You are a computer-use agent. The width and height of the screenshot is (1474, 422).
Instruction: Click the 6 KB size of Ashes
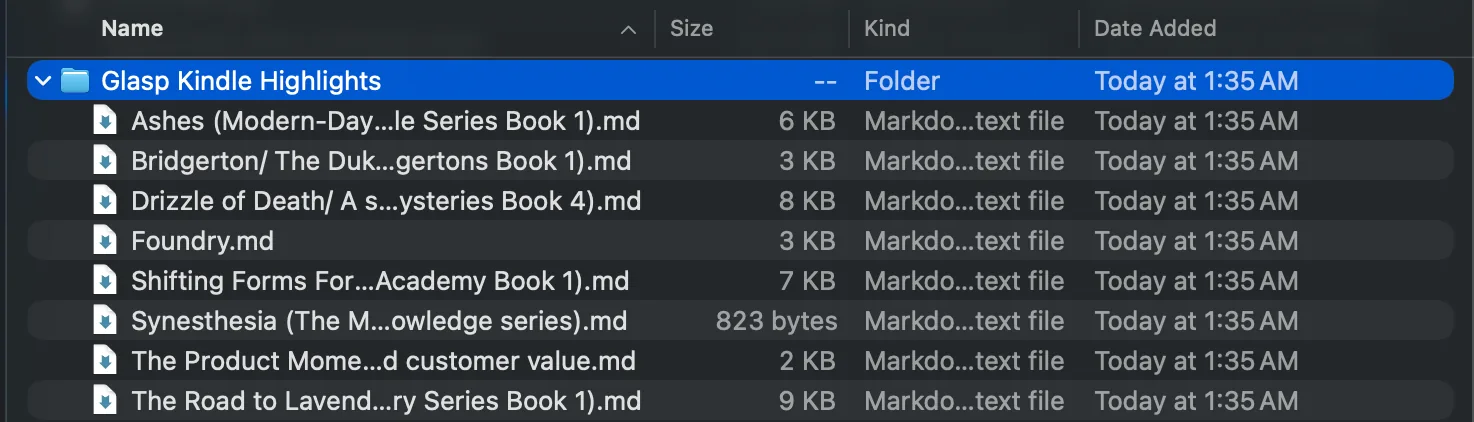point(807,121)
